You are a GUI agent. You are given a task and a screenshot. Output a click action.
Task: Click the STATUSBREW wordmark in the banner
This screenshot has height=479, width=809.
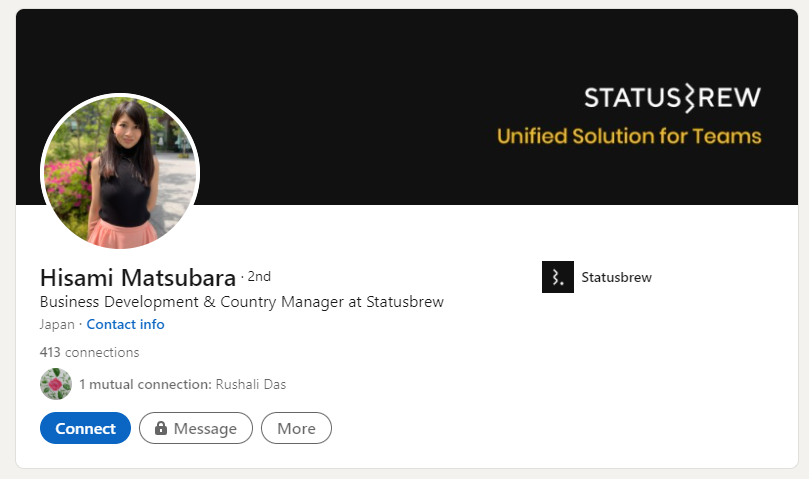point(672,98)
